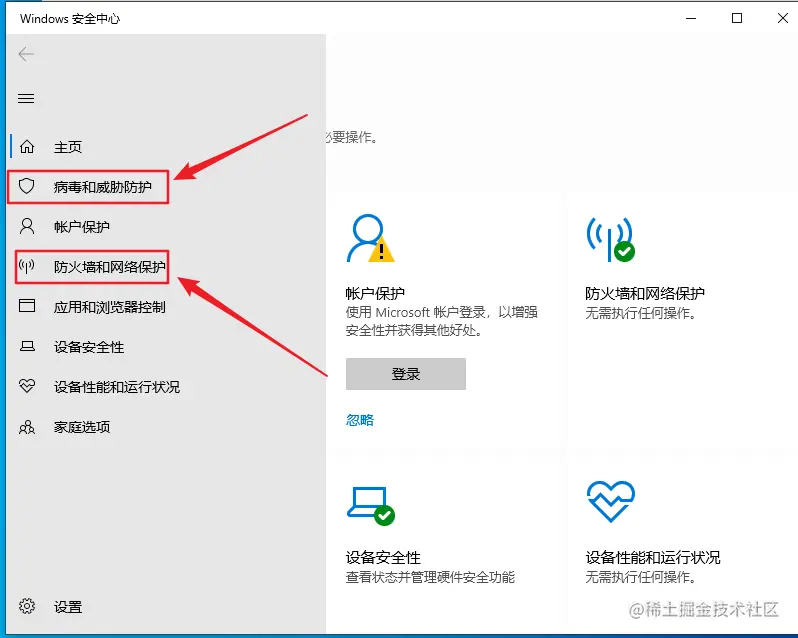Open the antenna icon for 防火墙和网络保护

26,266
